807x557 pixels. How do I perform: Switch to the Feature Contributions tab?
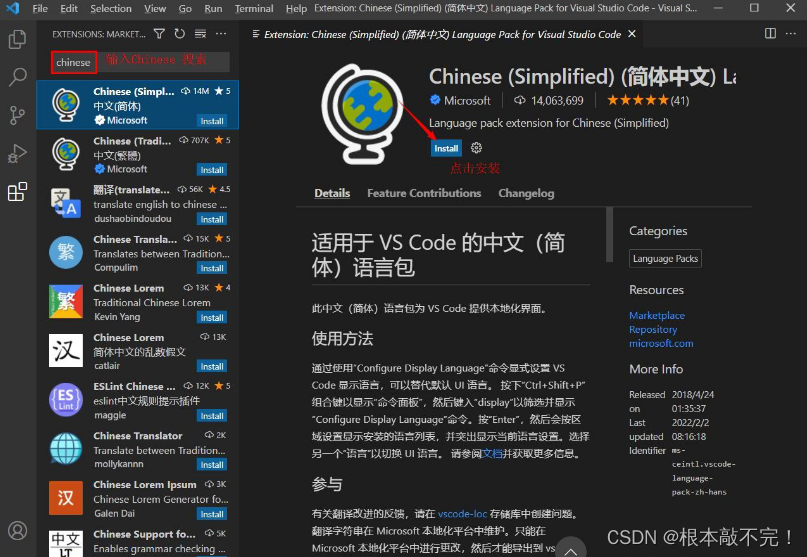tap(424, 194)
